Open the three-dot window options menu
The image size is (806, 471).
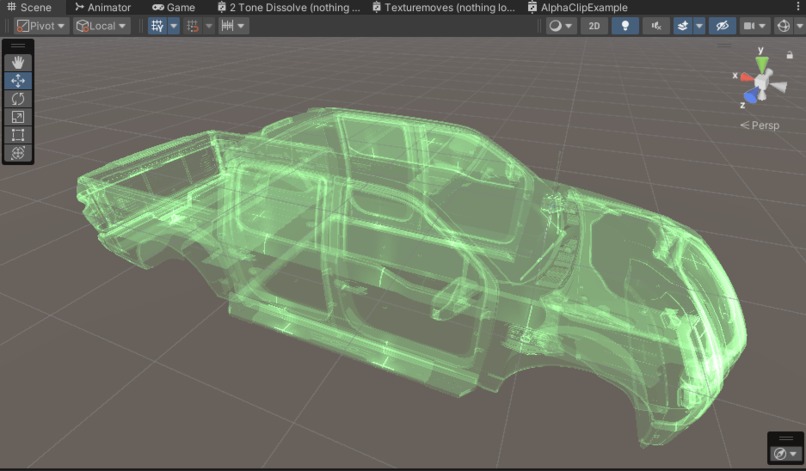798,7
